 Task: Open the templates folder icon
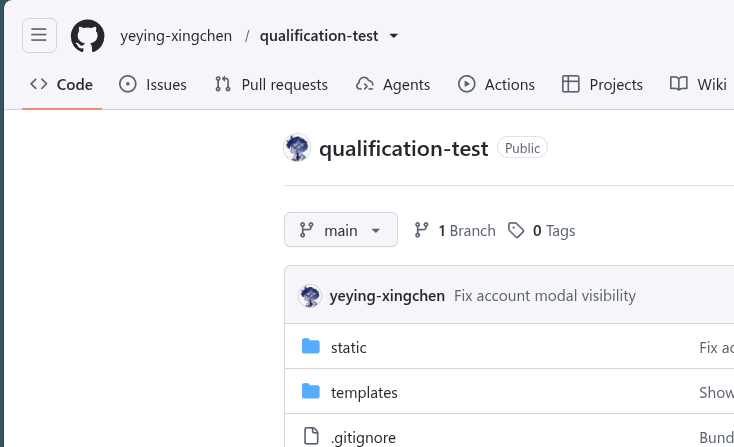click(x=311, y=392)
